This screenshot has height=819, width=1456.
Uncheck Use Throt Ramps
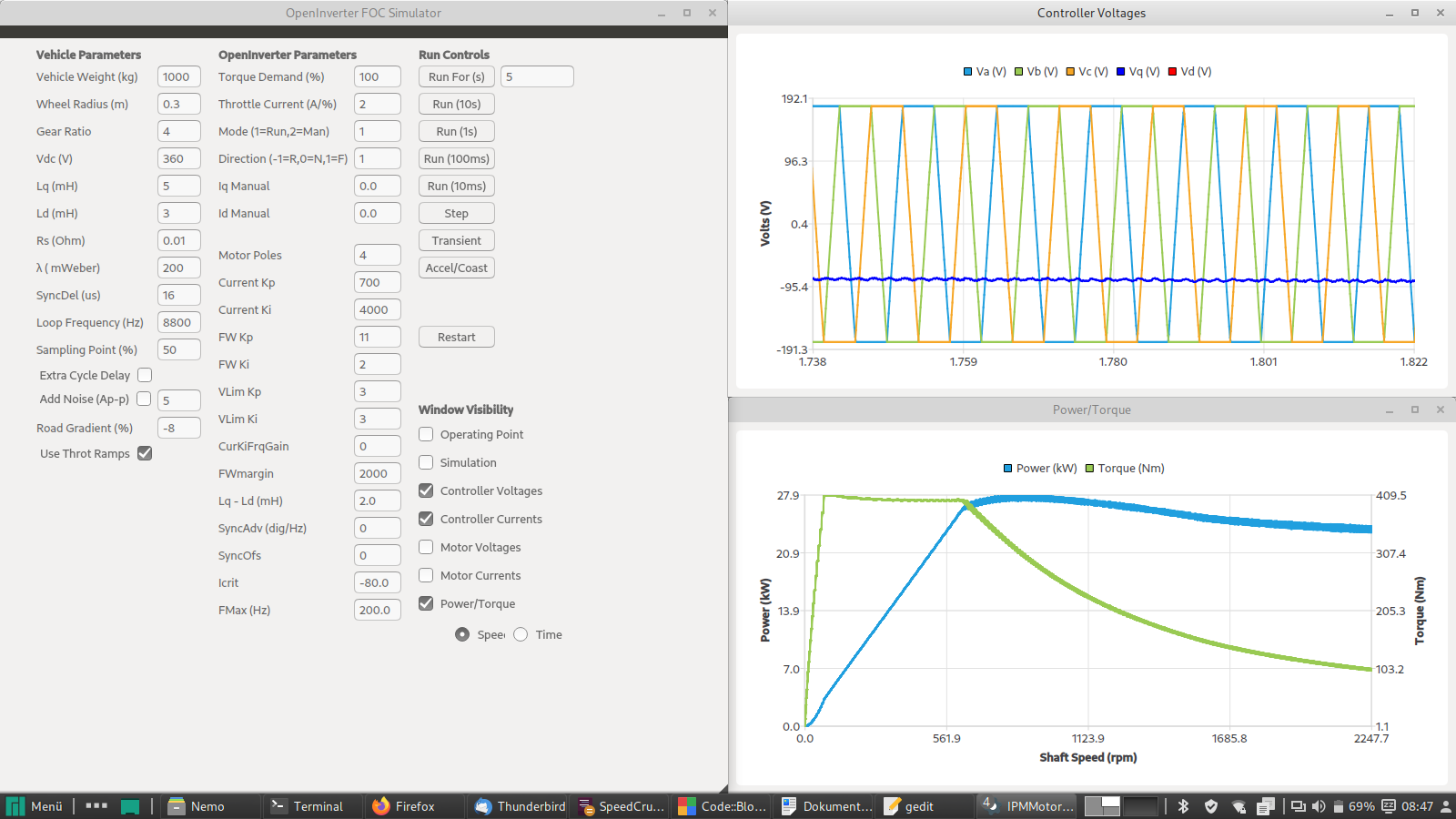point(145,453)
